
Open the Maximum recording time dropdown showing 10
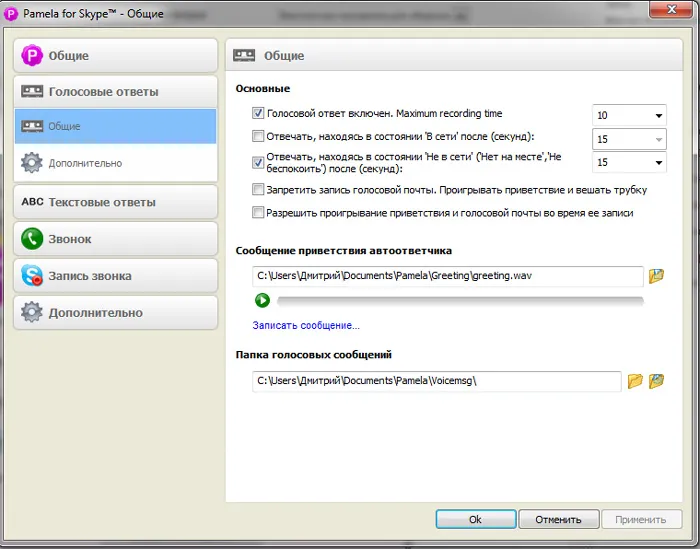pos(629,115)
